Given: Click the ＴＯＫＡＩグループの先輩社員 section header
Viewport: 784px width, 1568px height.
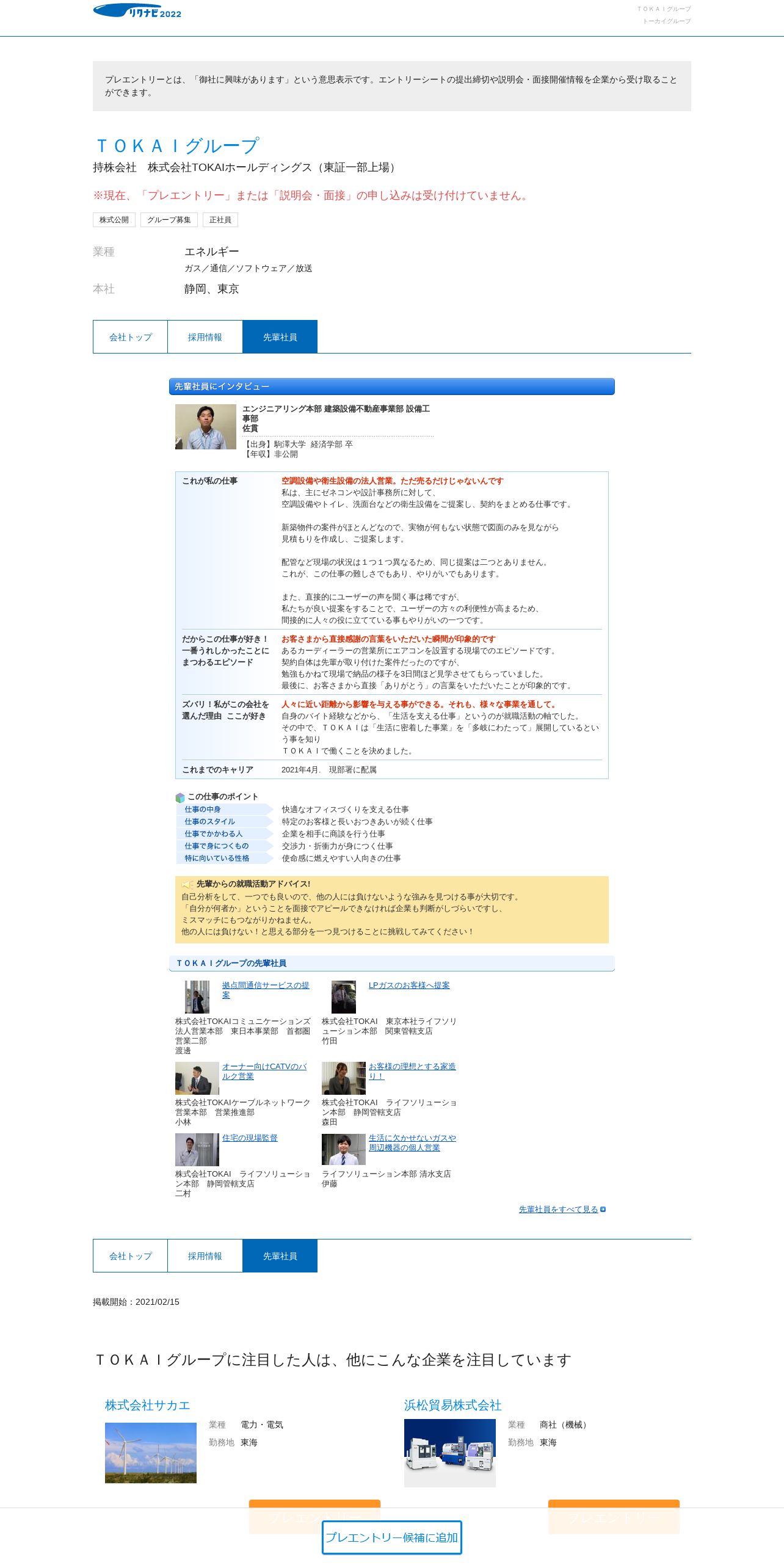Looking at the screenshot, I should [392, 963].
